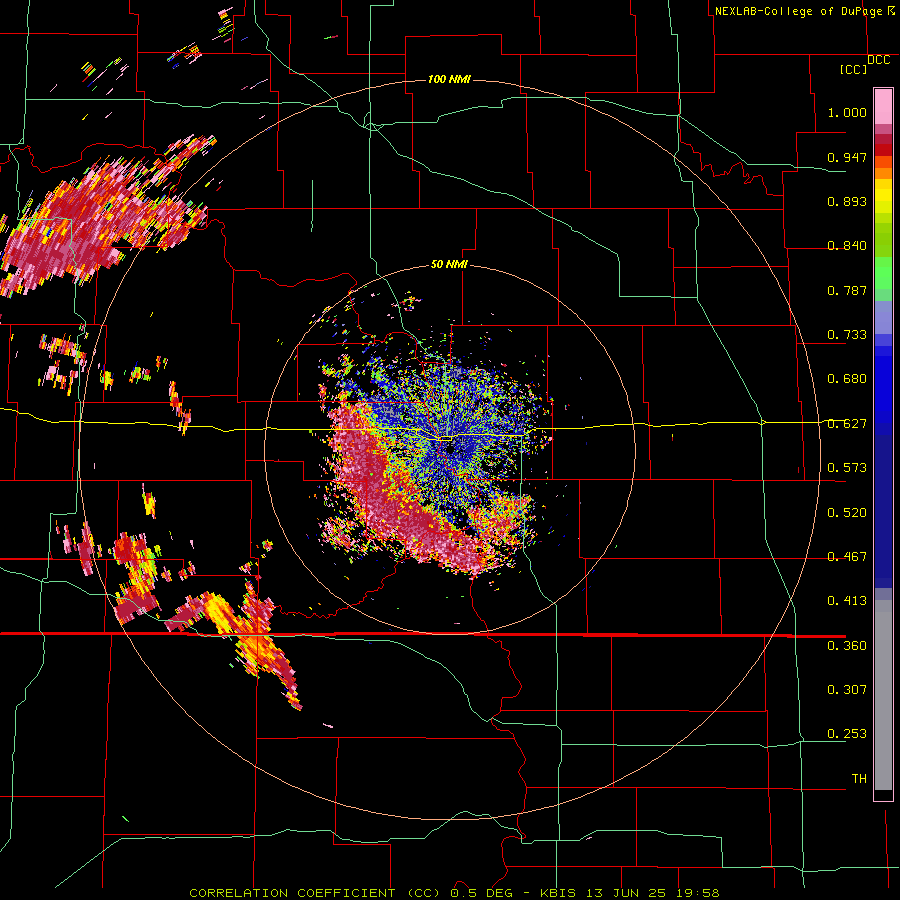900x900 pixels.
Task: Click the 0.253 scale value
Action: pyautogui.click(x=847, y=734)
